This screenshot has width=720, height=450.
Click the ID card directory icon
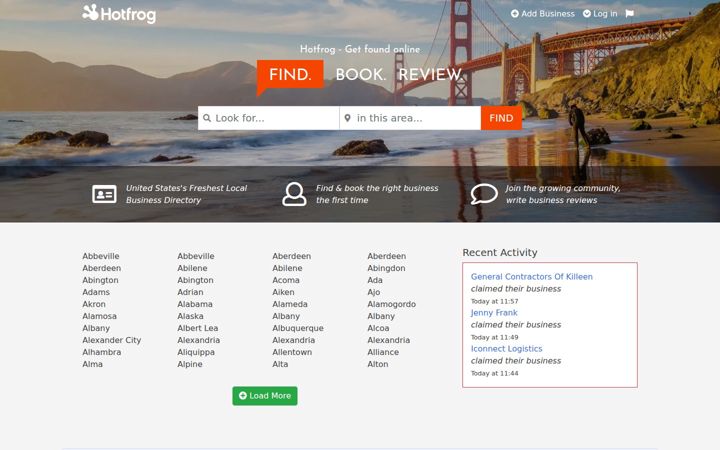coord(104,194)
